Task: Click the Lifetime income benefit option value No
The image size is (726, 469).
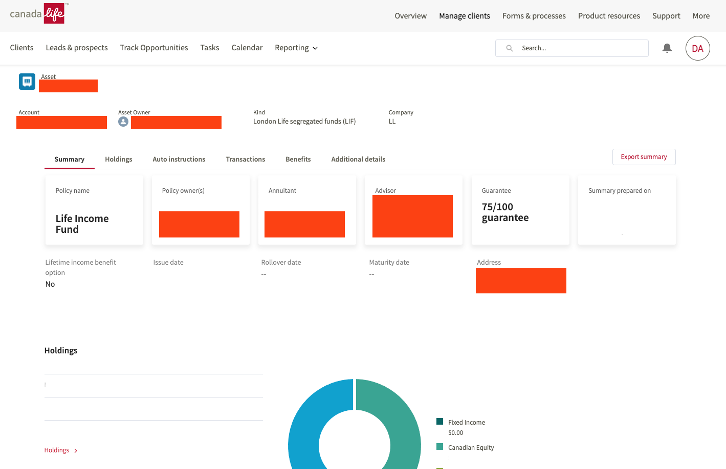Action: (x=50, y=284)
